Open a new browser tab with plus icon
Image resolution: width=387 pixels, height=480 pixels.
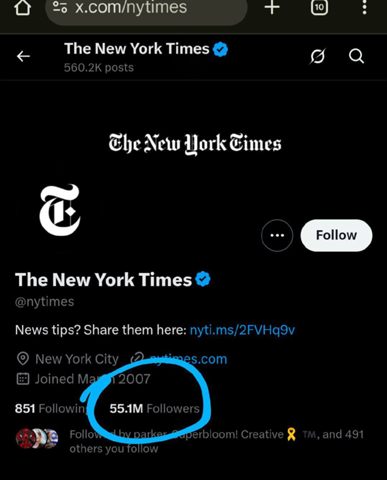272,7
